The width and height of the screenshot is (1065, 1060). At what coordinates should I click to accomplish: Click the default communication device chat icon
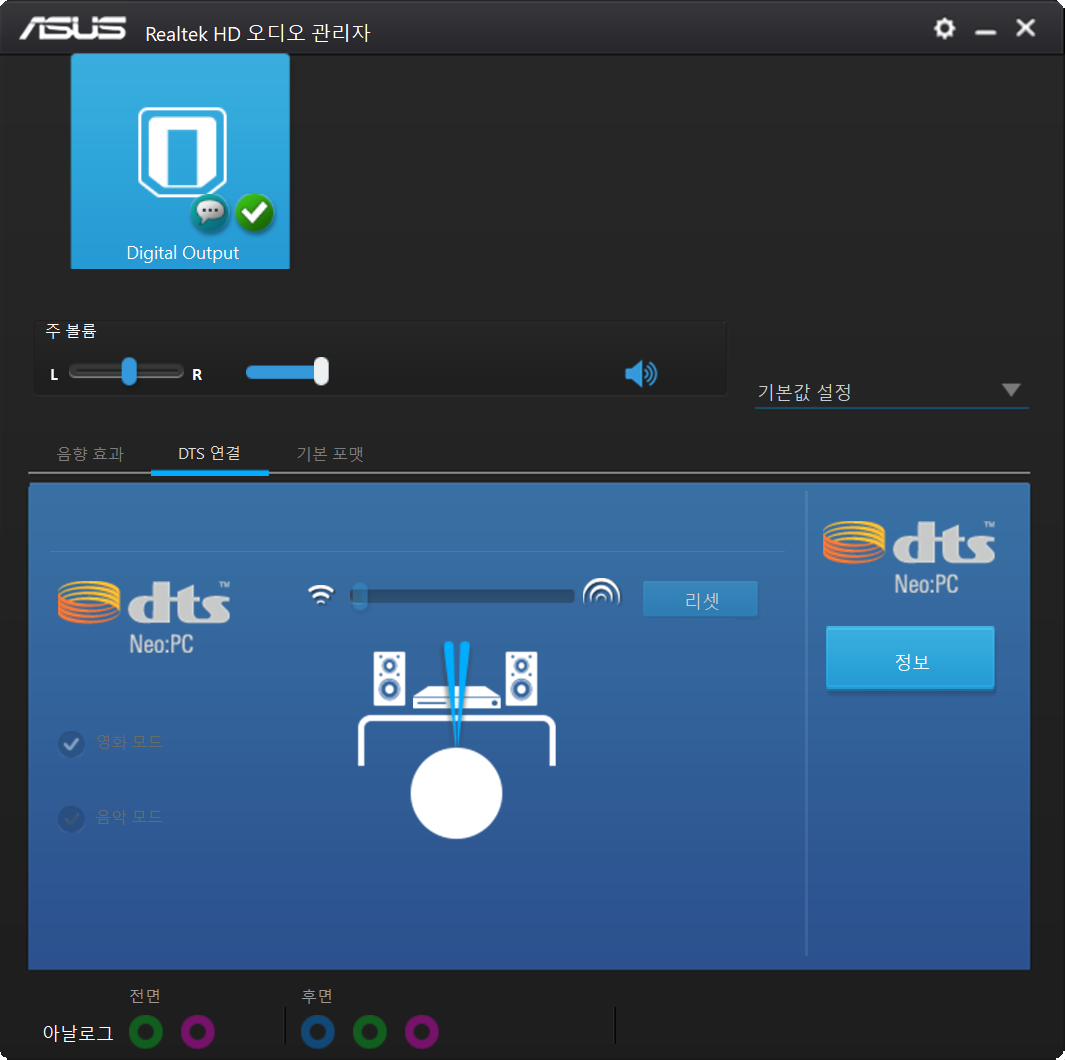209,213
